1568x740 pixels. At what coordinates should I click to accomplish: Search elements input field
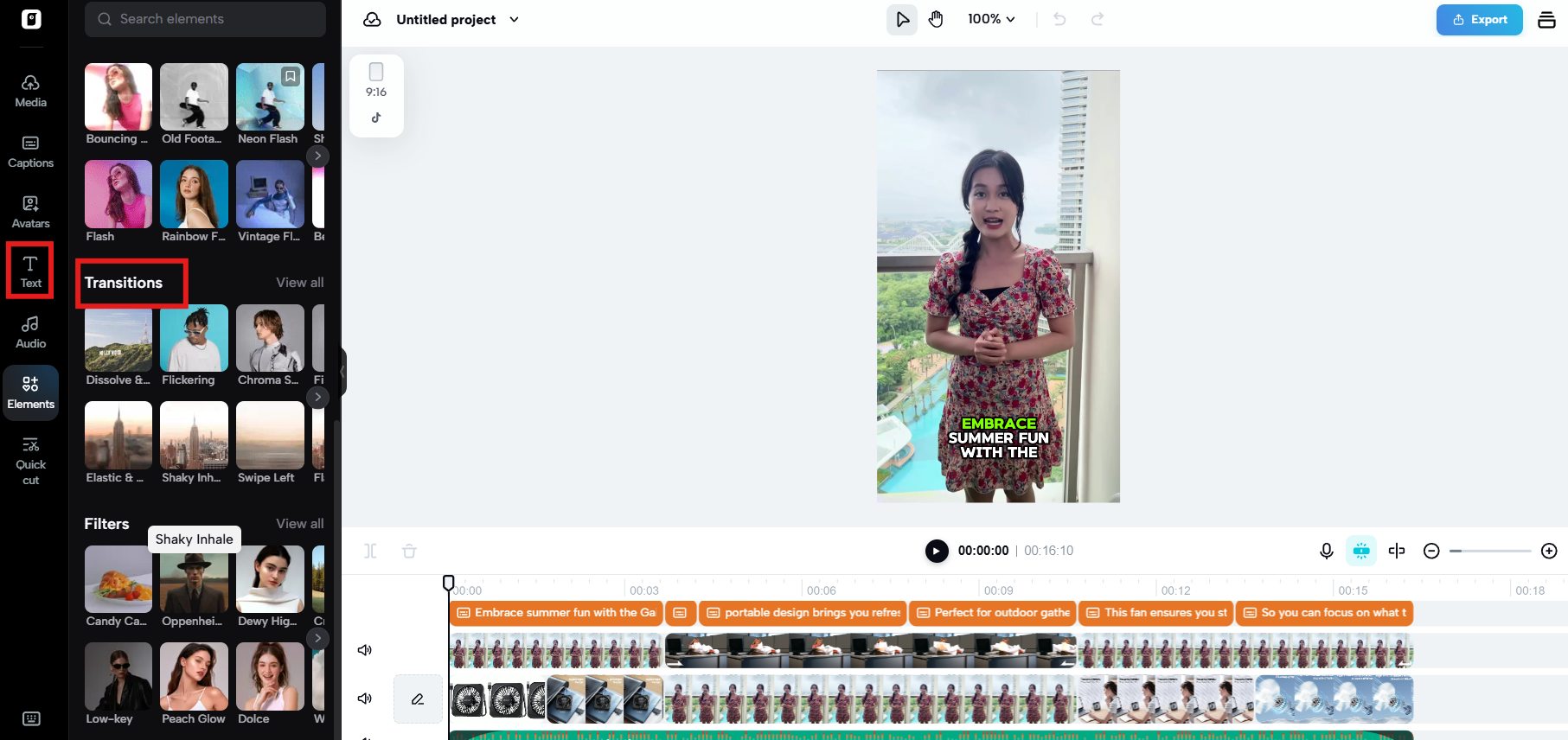pyautogui.click(x=205, y=19)
